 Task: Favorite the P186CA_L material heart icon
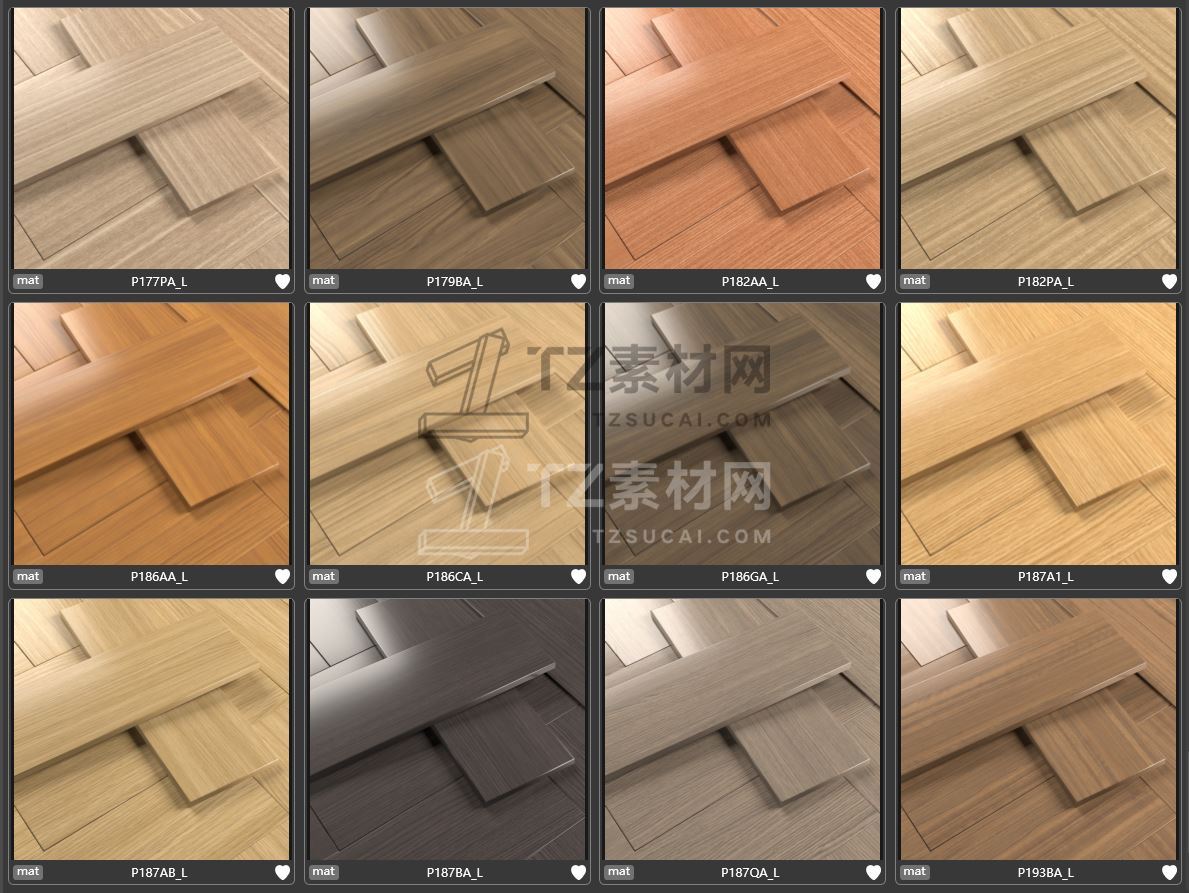tap(578, 577)
